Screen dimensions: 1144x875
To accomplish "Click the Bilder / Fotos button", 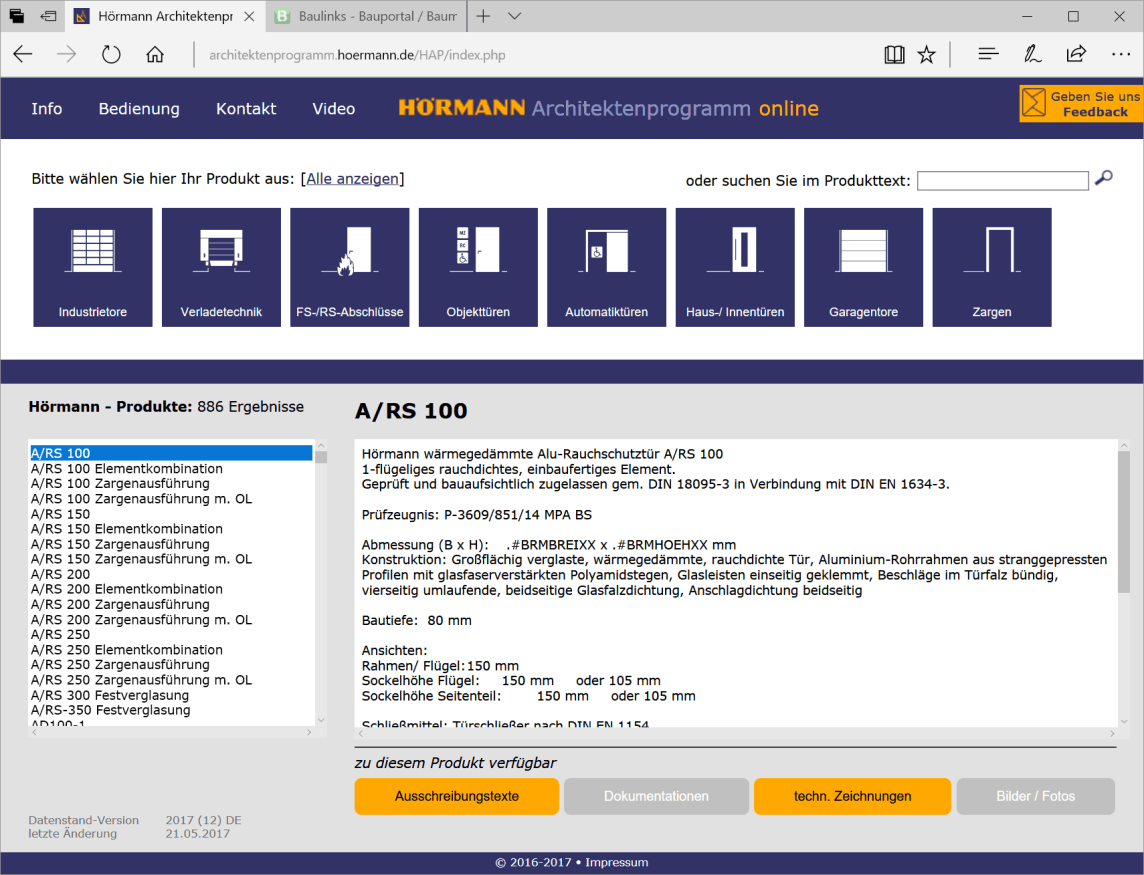I will tap(1035, 796).
